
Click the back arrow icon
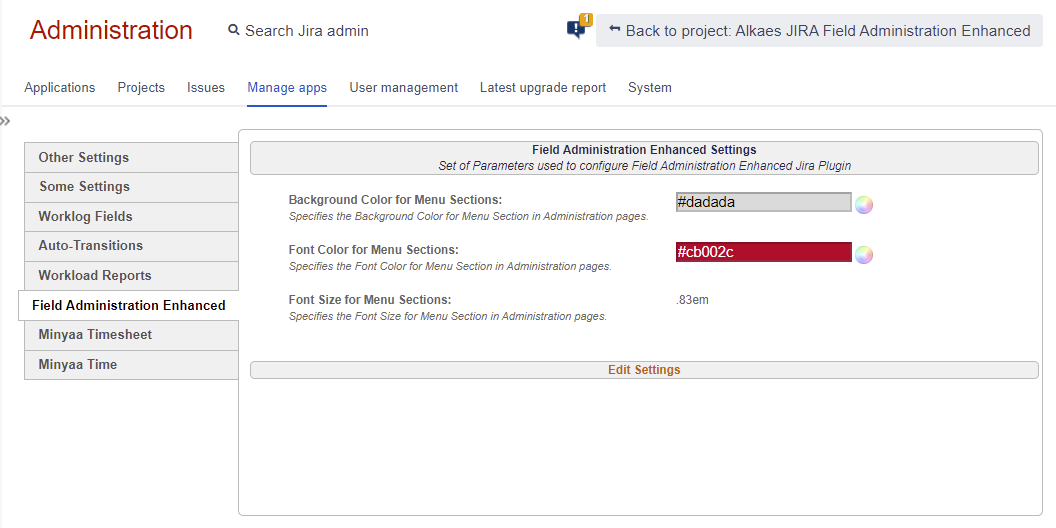(614, 29)
